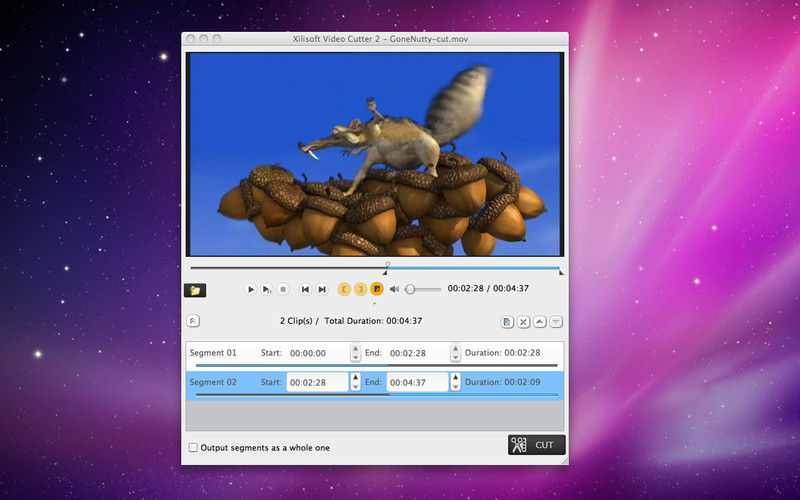The width and height of the screenshot is (800, 500).
Task: Mute the audio with the speaker icon
Action: 394,289
